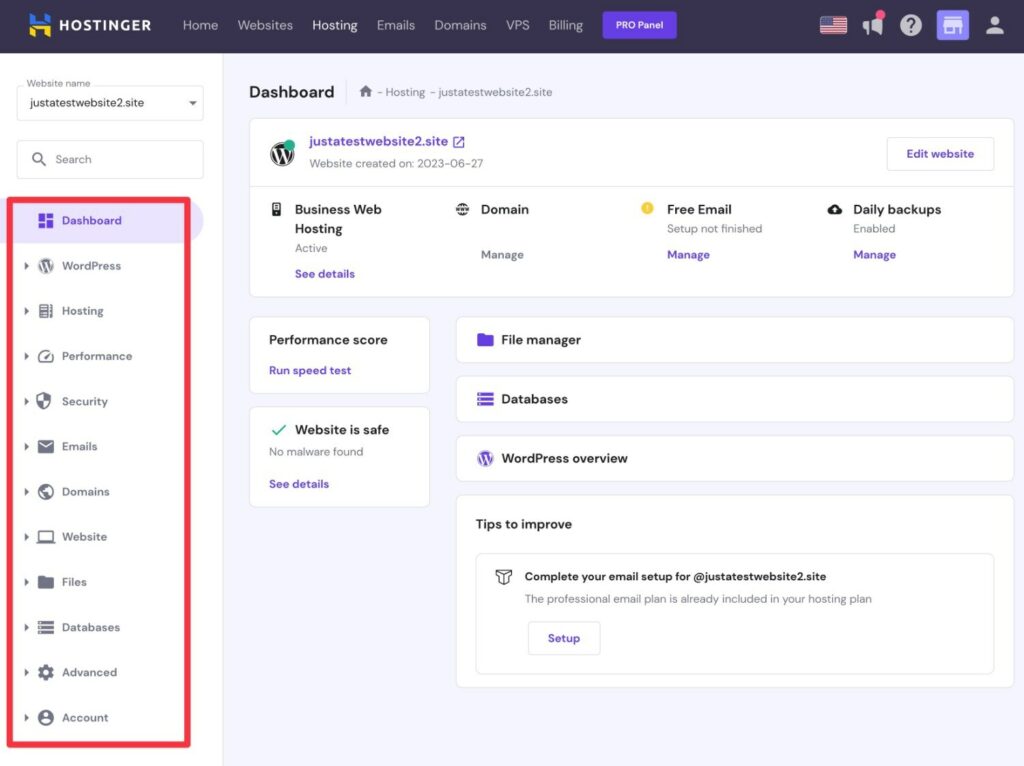
Task: Open the user profile icon
Action: coord(994,25)
